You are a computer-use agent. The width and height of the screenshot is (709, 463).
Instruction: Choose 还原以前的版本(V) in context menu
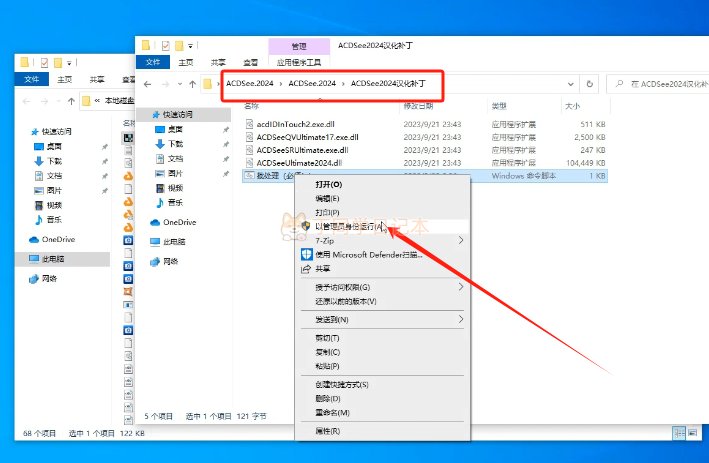383,301
